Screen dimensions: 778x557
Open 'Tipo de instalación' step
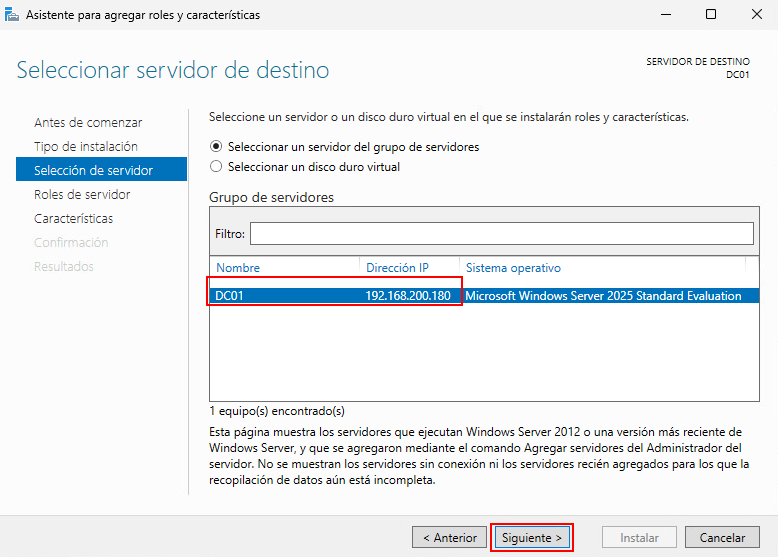[88, 146]
